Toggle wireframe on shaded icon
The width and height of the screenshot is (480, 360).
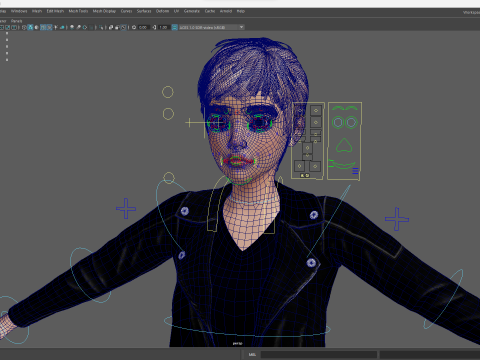pos(43,27)
